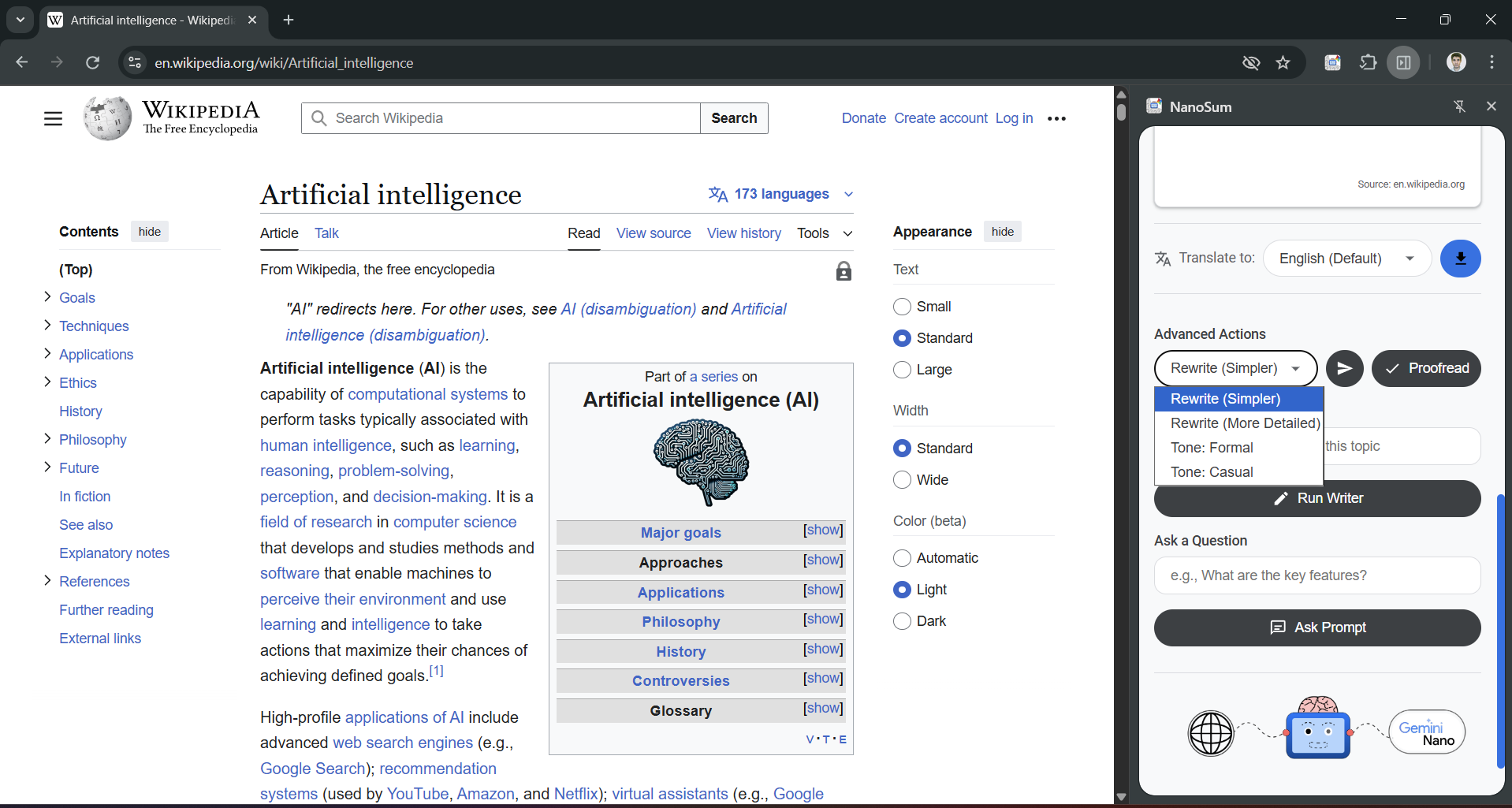
Task: Toggle the browser side panel button
Action: 1404,62
